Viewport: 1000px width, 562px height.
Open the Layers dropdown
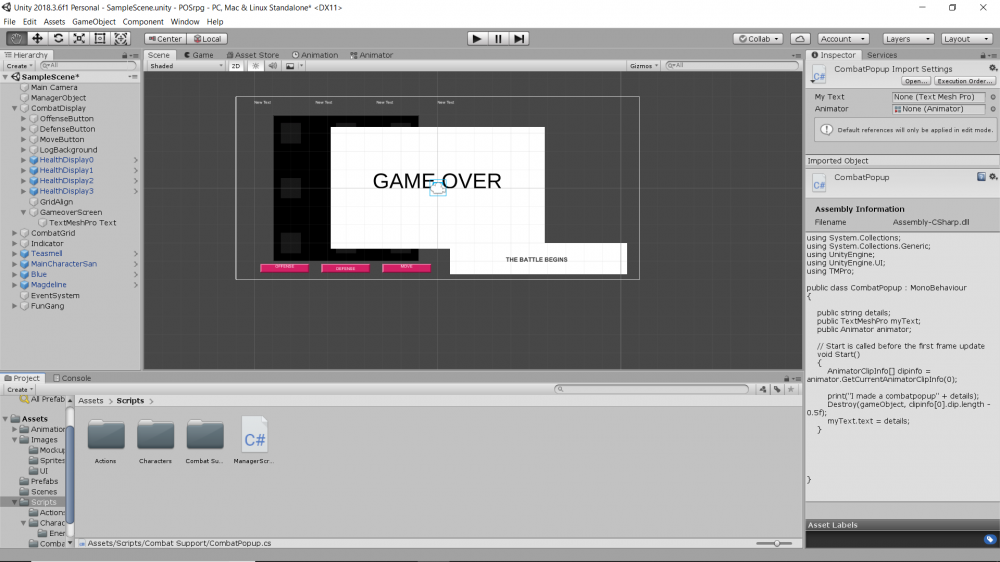pos(908,39)
